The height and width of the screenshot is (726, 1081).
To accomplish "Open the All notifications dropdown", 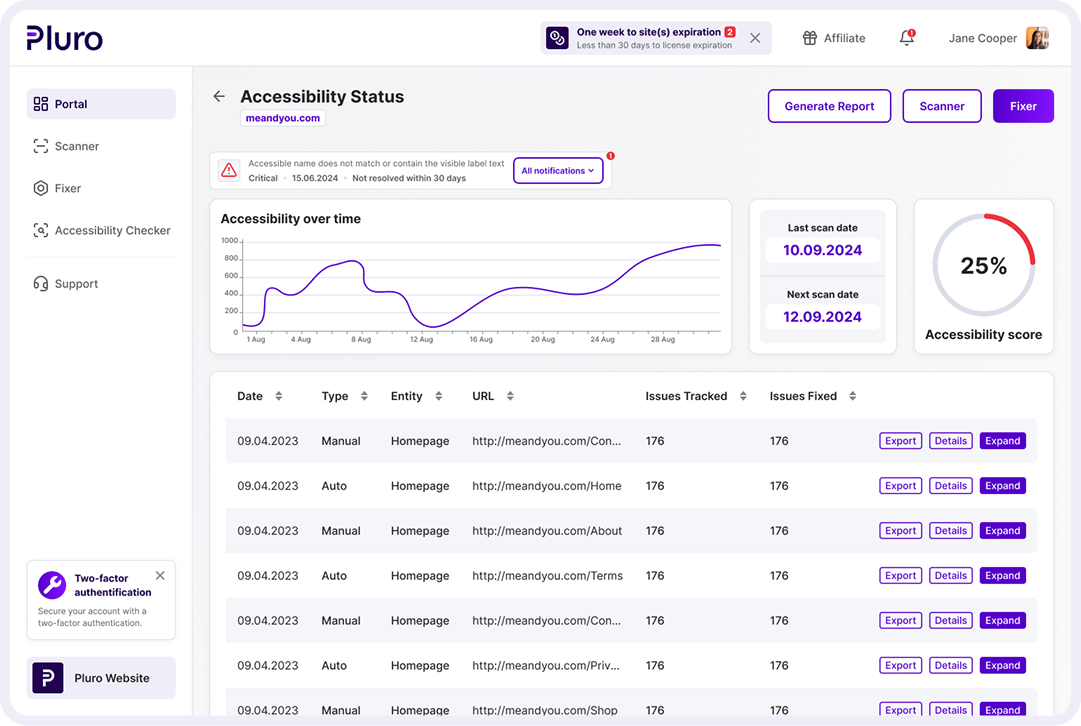I will (x=558, y=171).
